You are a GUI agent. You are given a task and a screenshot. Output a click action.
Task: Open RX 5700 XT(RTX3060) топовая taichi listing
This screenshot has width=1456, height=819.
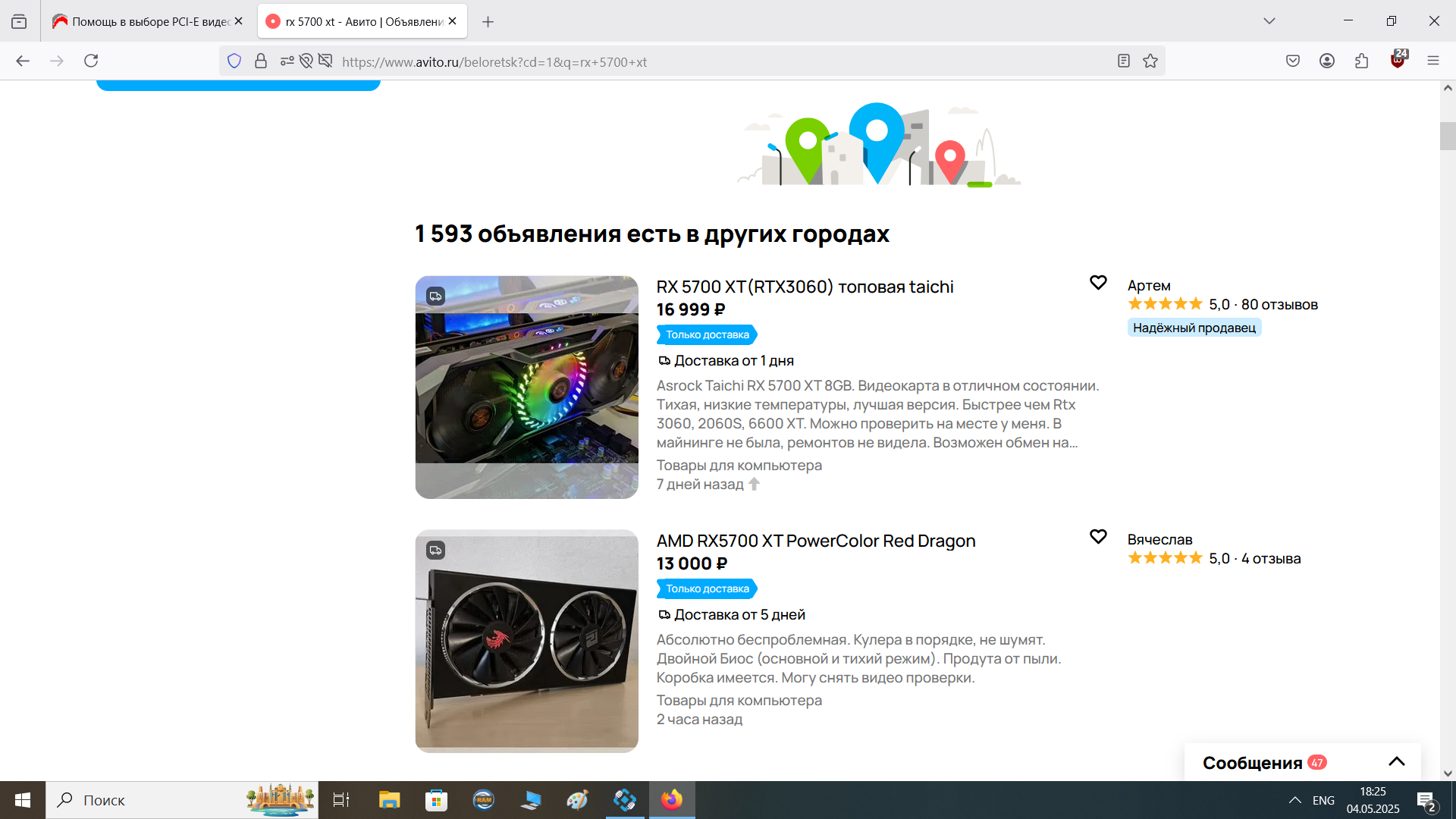(x=805, y=287)
